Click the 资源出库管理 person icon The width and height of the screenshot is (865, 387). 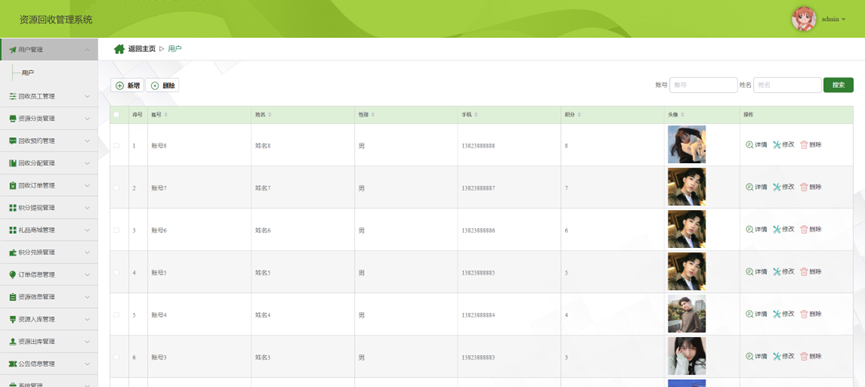coord(13,342)
